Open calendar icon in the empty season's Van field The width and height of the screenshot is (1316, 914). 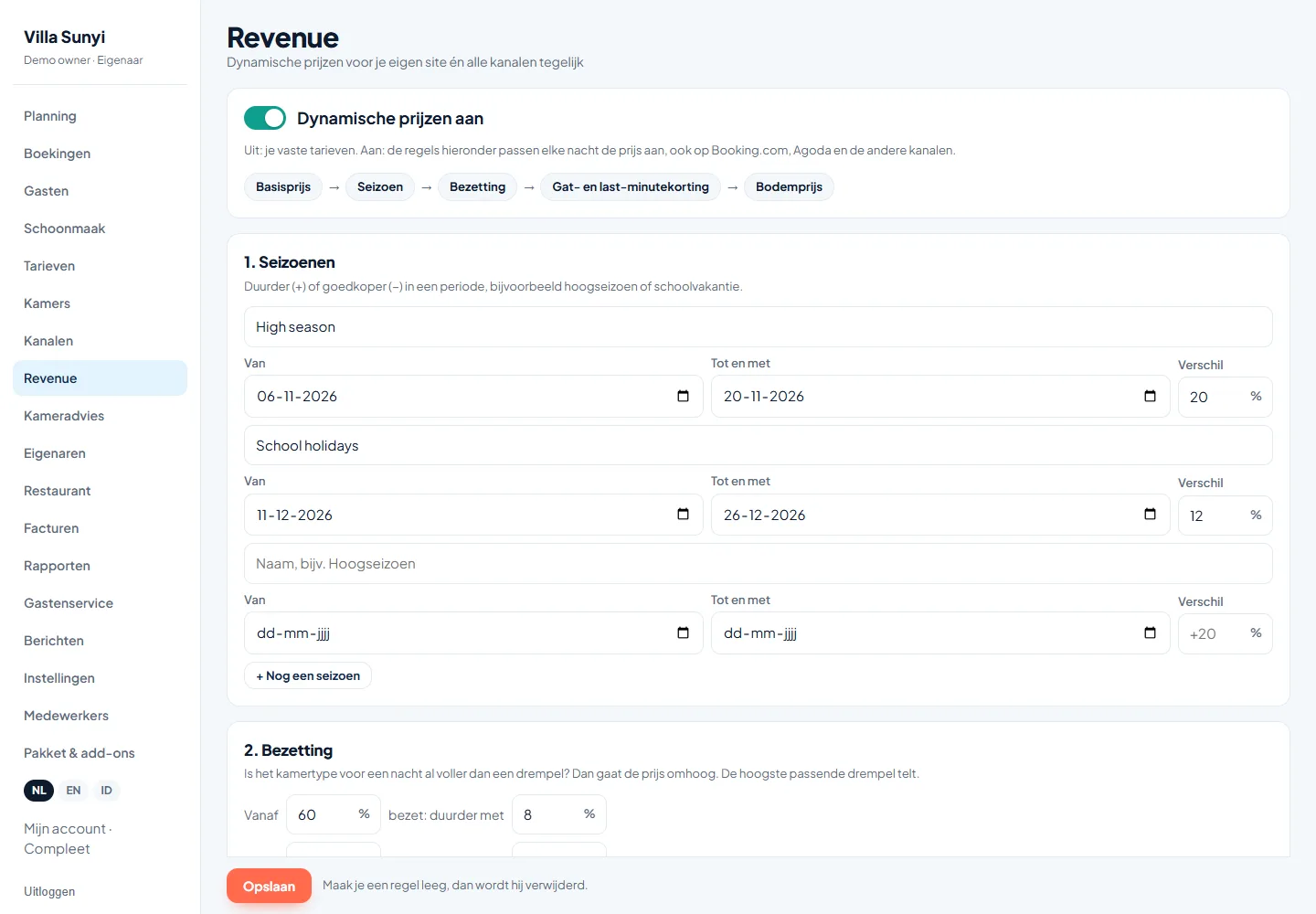pos(683,632)
